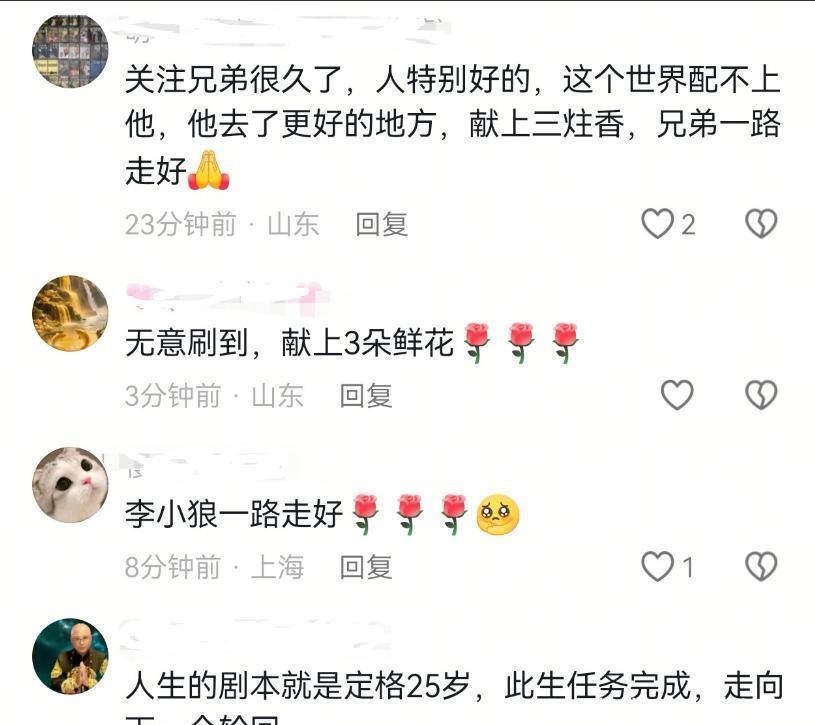Open the golden waterfall avatar profile
This screenshot has height=725, width=815.
tap(70, 313)
